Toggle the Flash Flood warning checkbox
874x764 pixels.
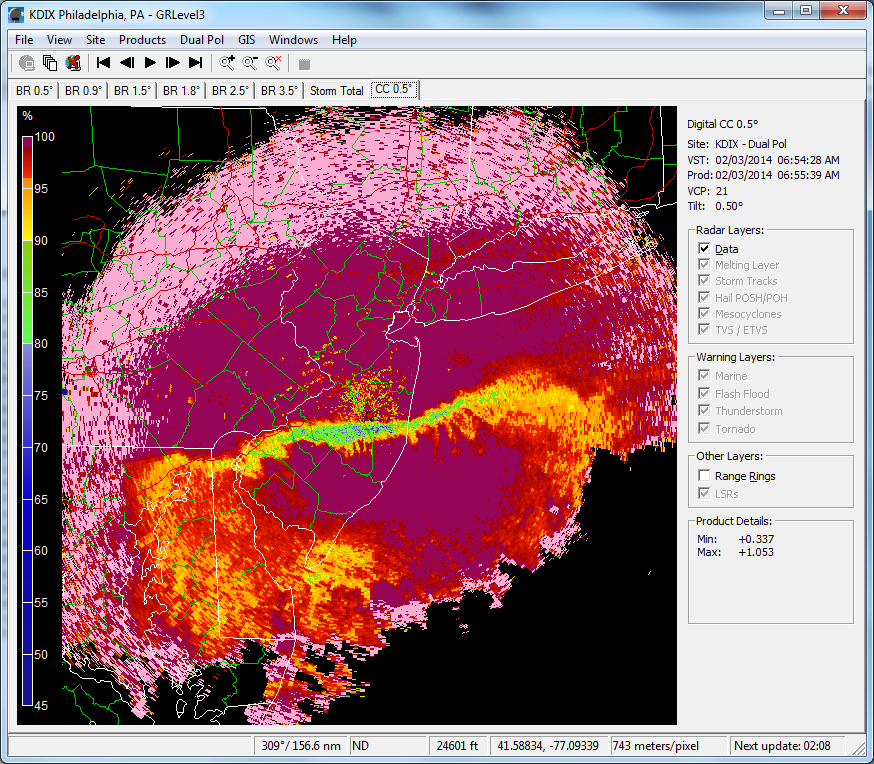pyautogui.click(x=704, y=393)
